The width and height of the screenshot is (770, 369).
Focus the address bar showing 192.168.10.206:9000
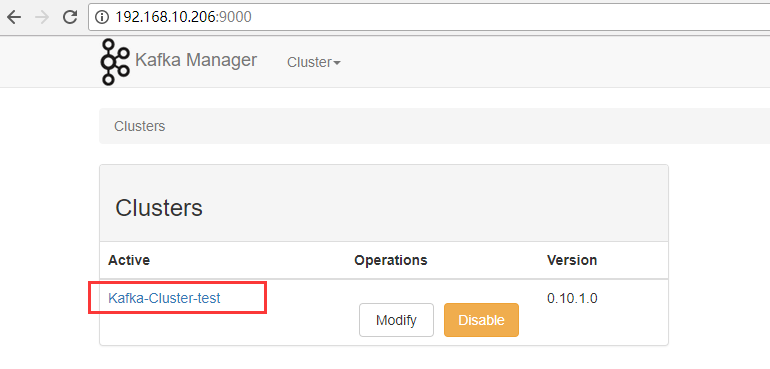[x=429, y=17]
